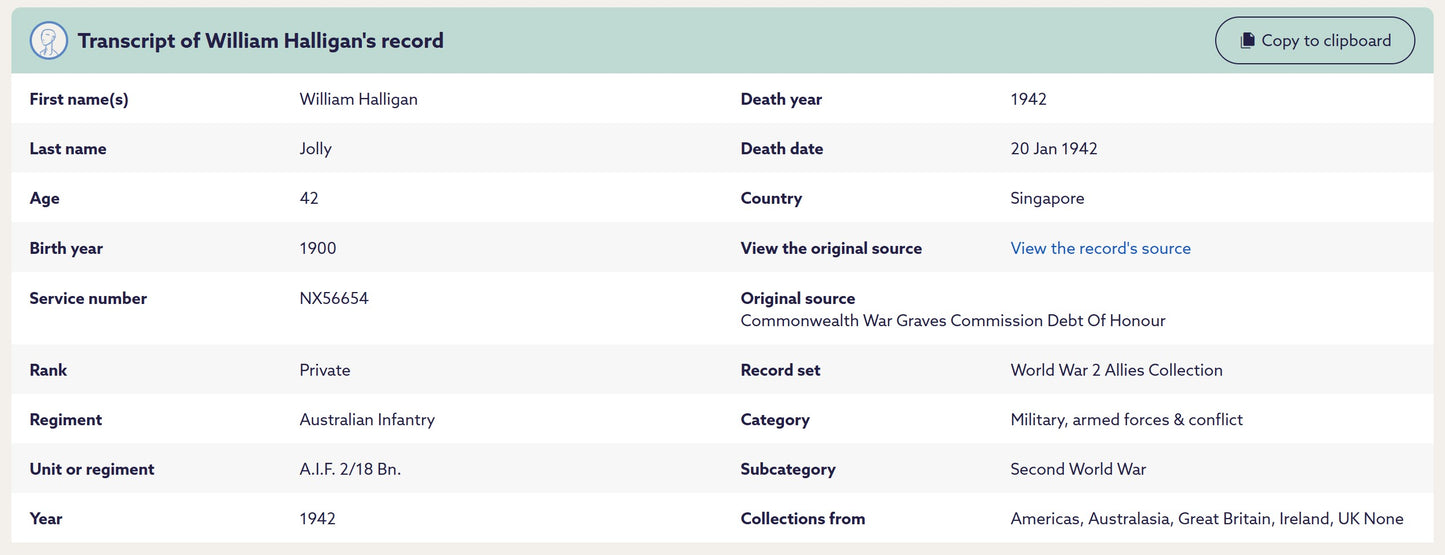Click the Collections from regions list value
This screenshot has height=555, width=1445.
tap(1206, 519)
